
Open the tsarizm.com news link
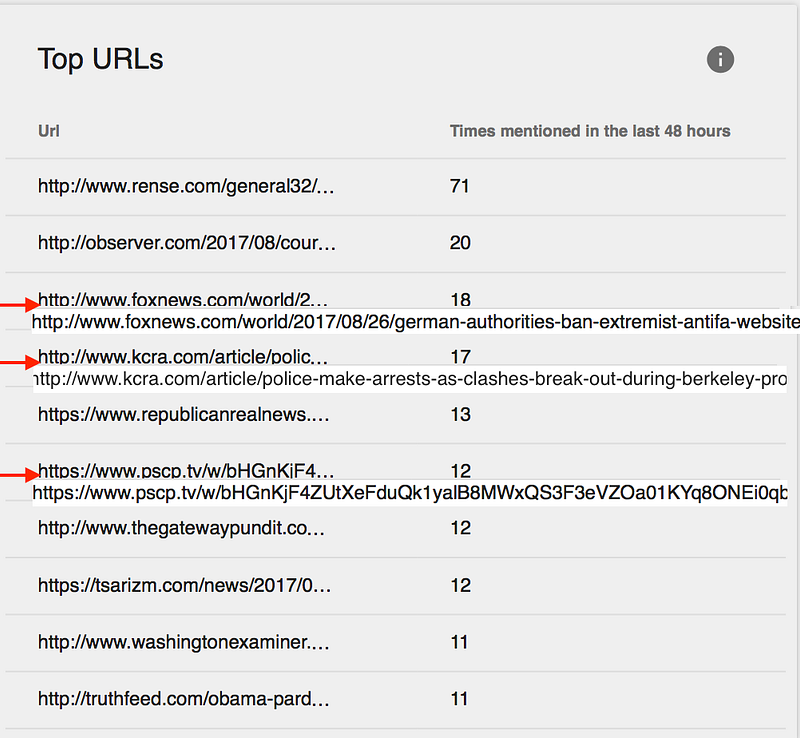pos(184,585)
